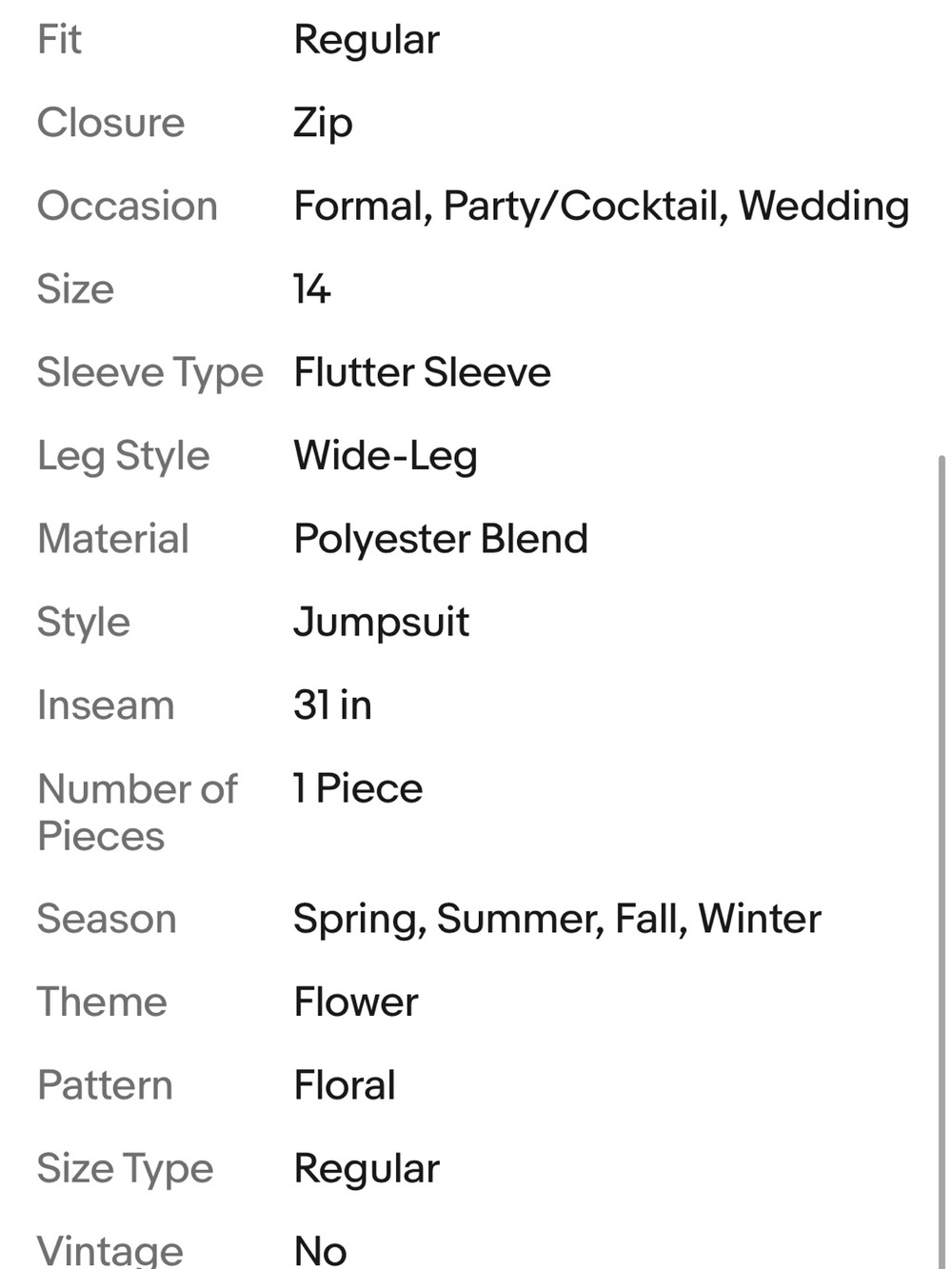
Task: Select the Season value Spring, Summer, Fall, Winter
Action: [x=557, y=920]
